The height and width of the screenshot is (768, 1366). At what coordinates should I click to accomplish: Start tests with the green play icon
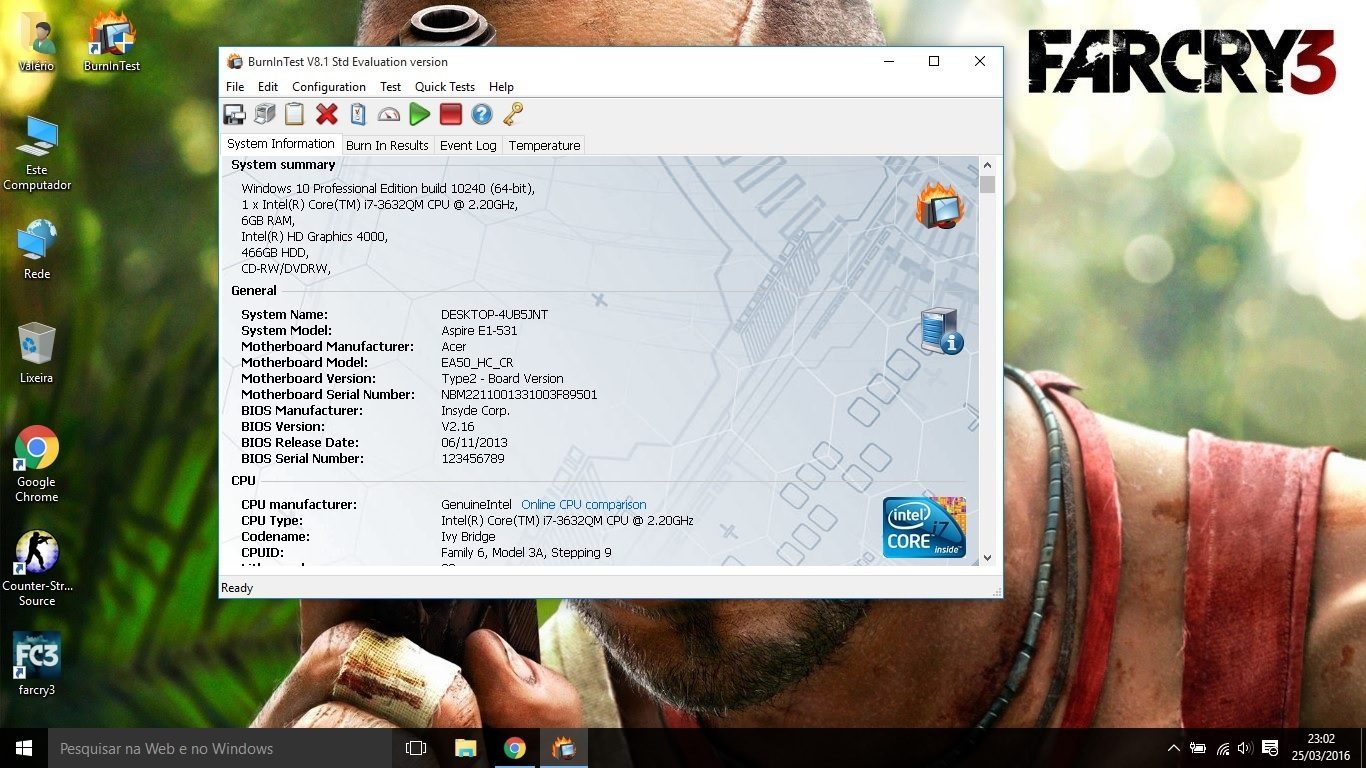(420, 114)
